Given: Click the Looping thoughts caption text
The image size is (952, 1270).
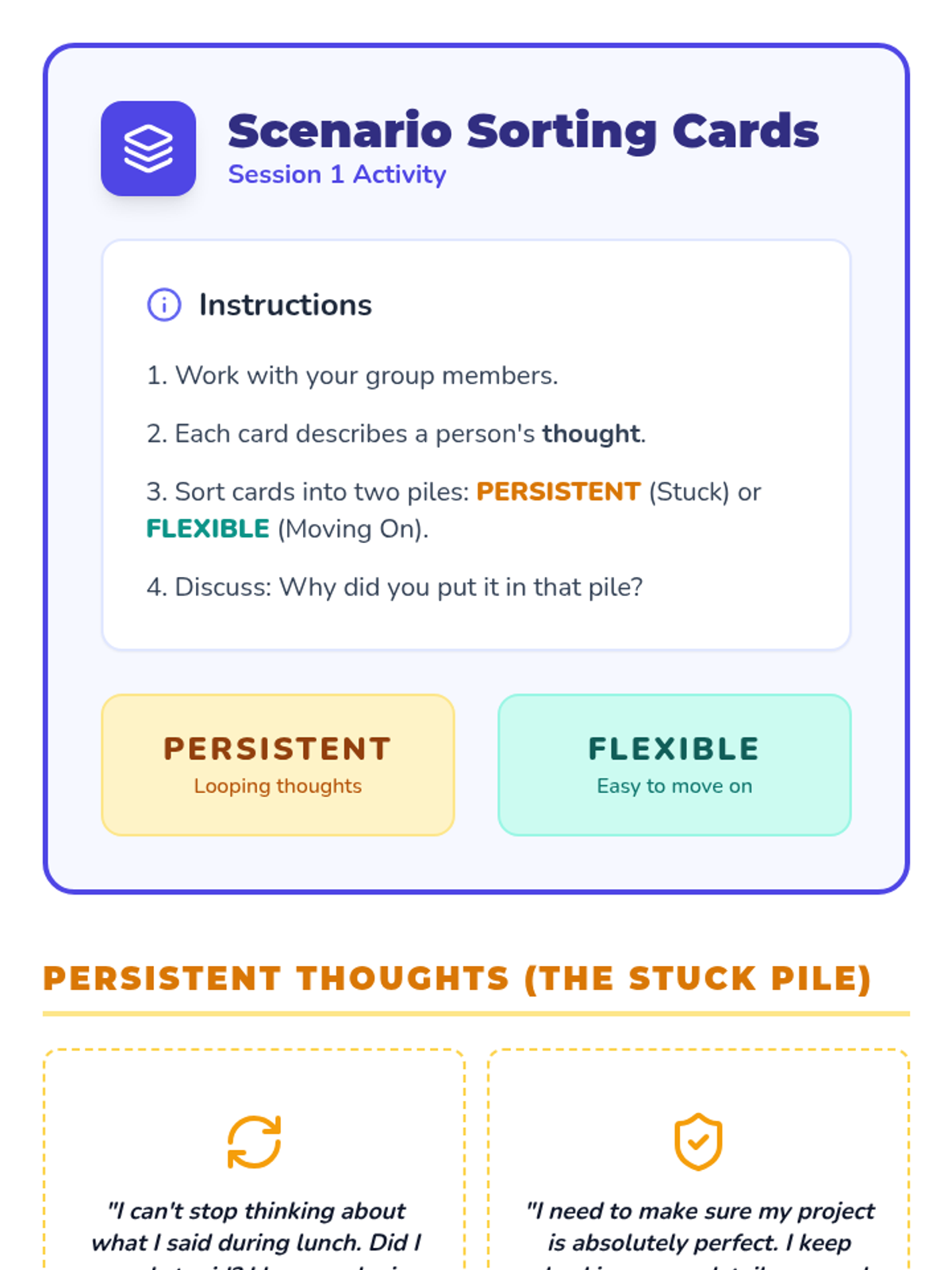Looking at the screenshot, I should coord(278,786).
